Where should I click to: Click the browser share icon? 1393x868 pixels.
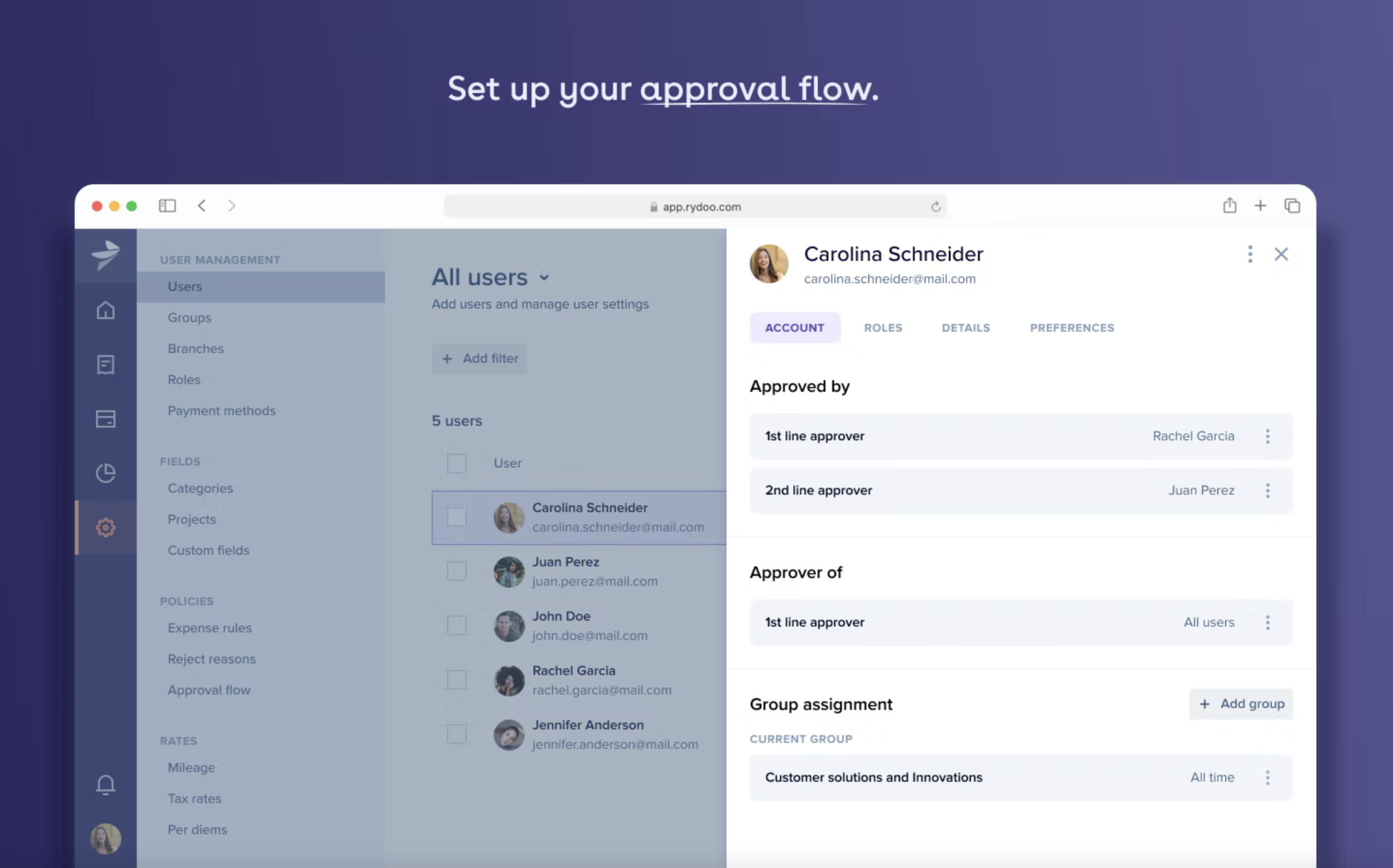tap(1230, 206)
